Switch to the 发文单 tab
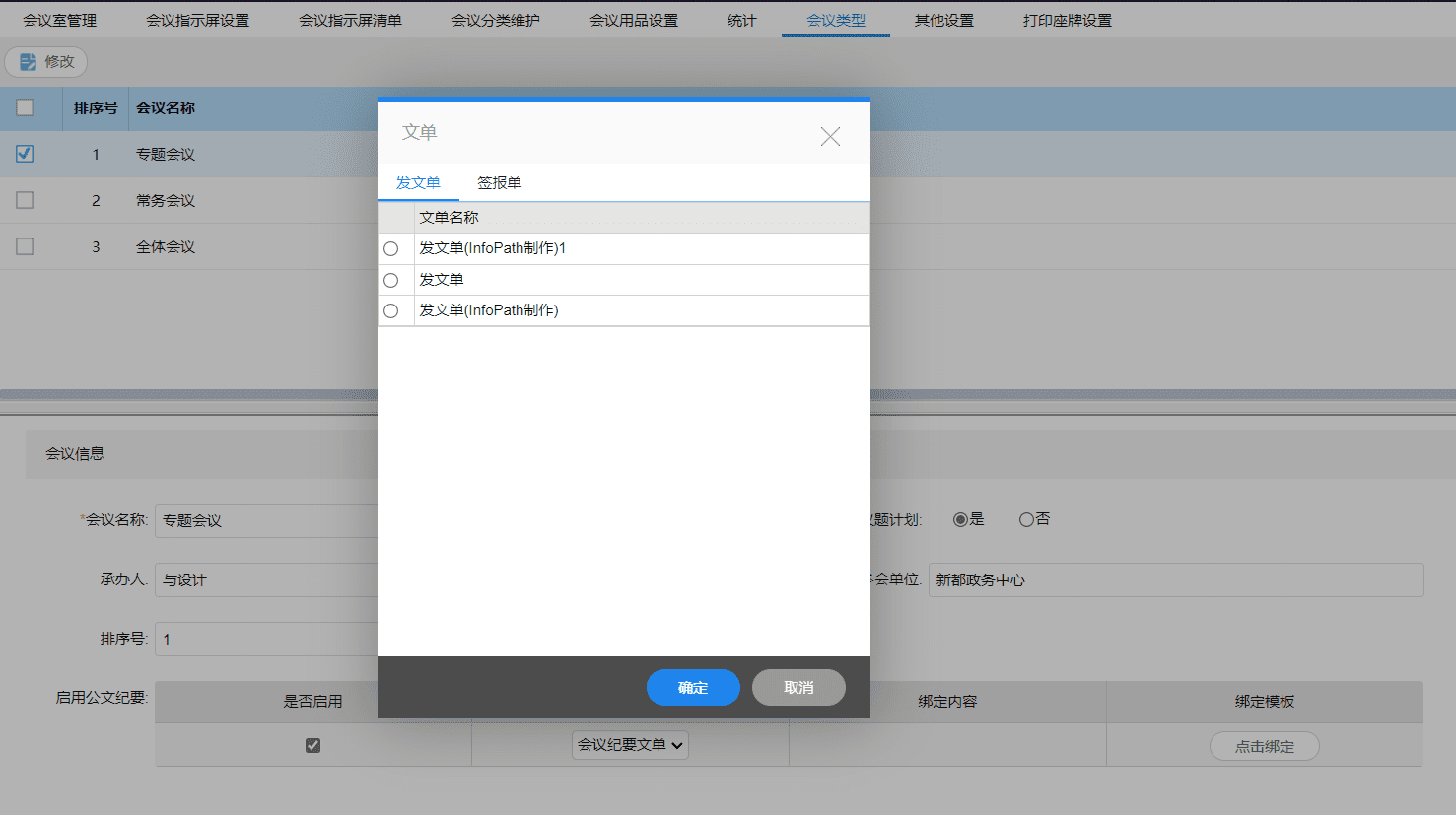The width and height of the screenshot is (1456, 815). pos(418,183)
